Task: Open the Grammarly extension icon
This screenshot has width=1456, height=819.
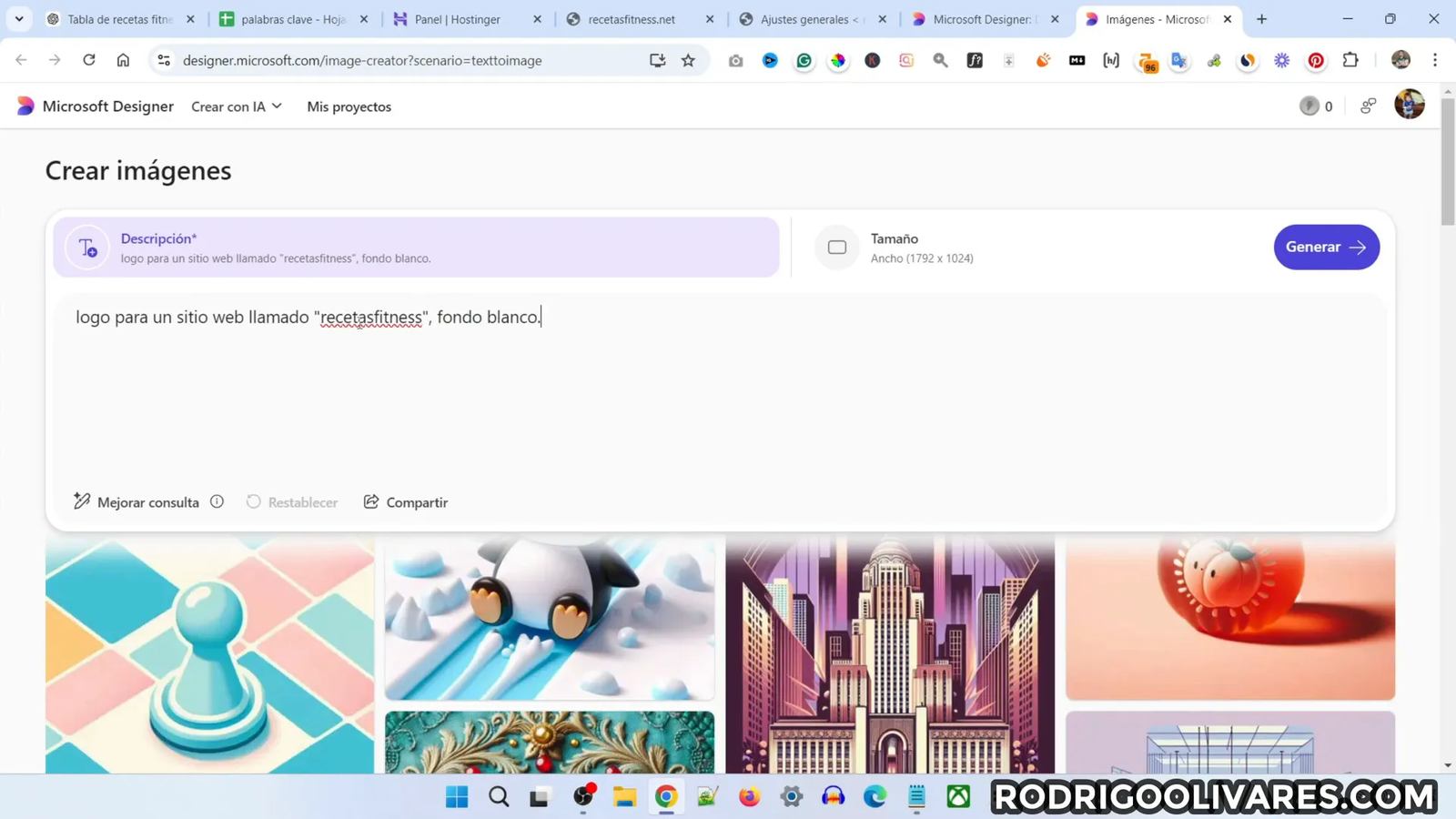Action: click(804, 60)
